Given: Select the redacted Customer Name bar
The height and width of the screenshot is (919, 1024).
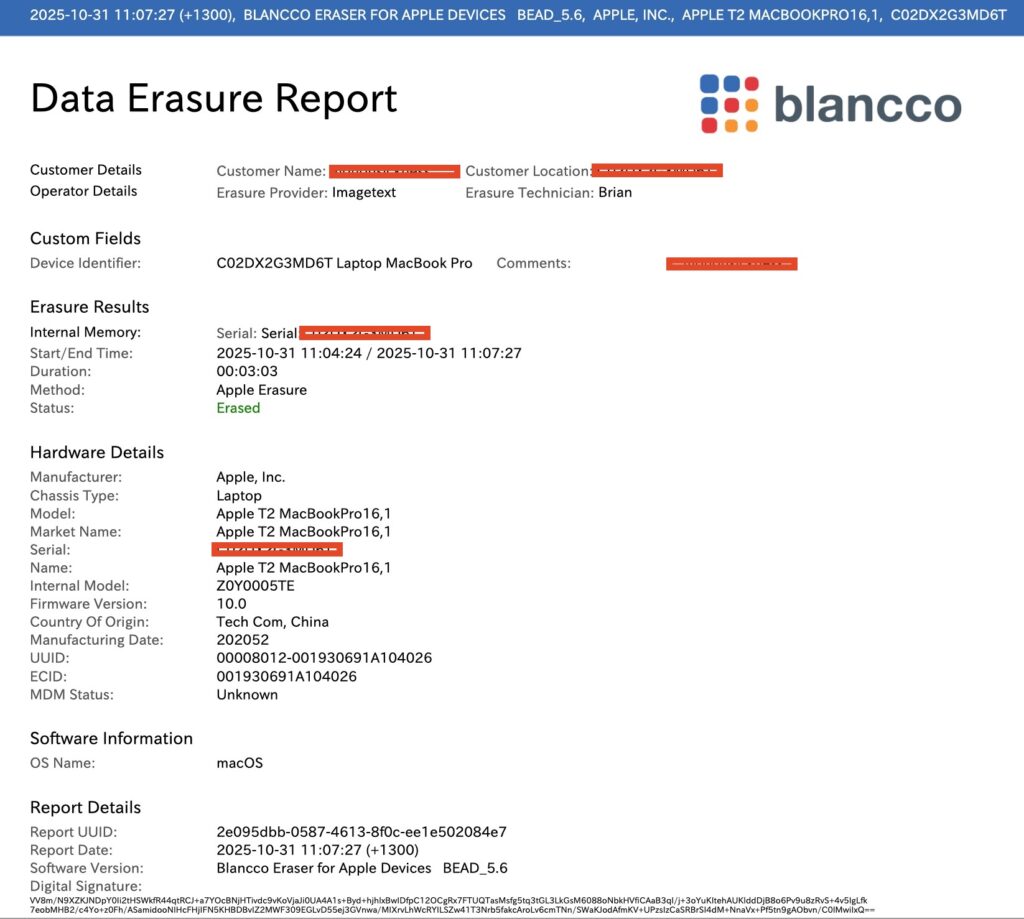Looking at the screenshot, I should (x=394, y=171).
